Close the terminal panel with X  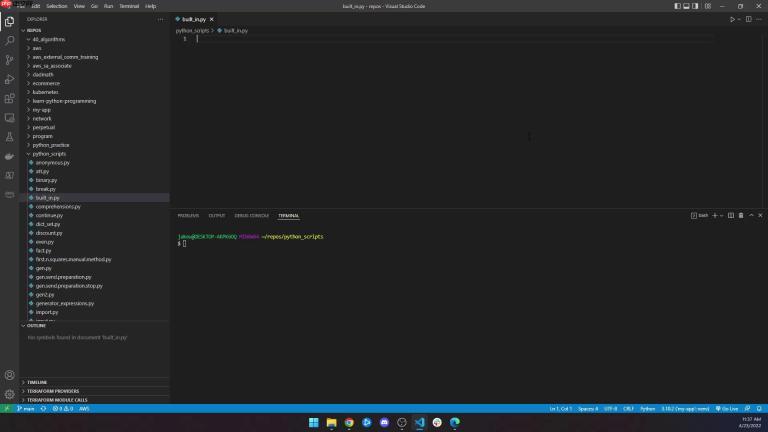click(760, 216)
